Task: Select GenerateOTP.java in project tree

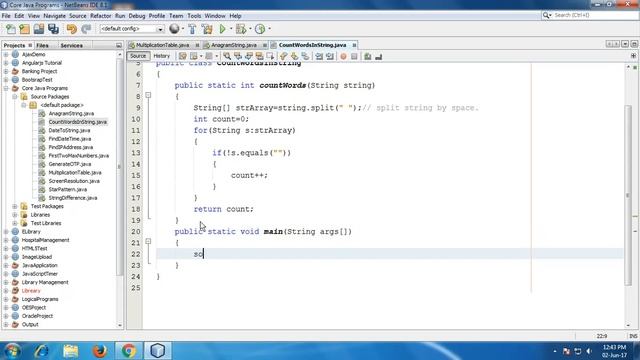Action: click(69, 164)
